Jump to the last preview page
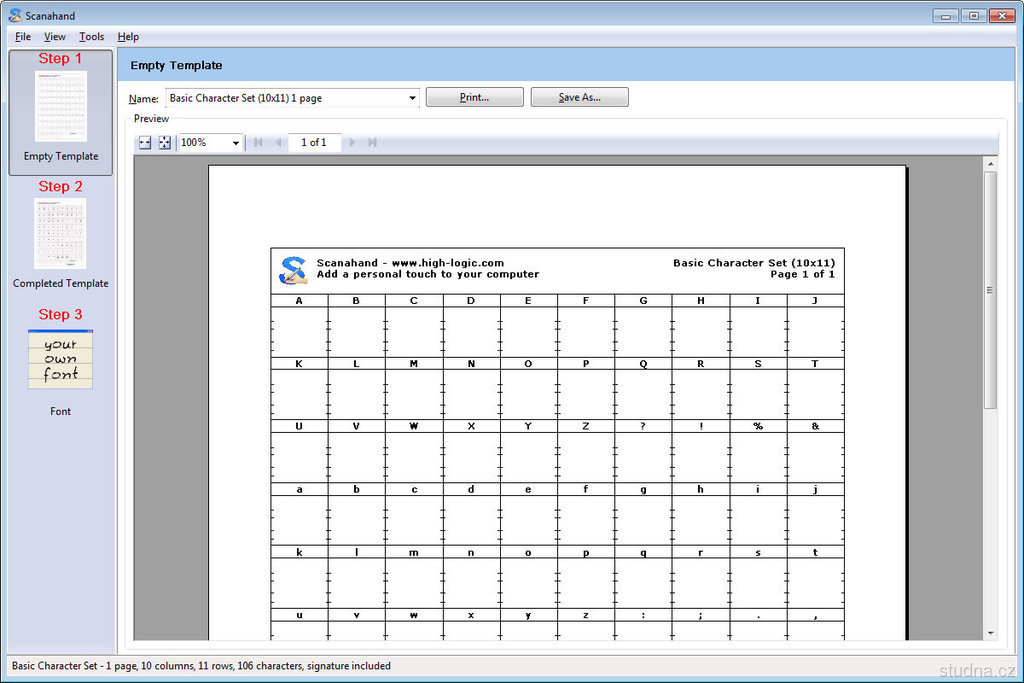The width and height of the screenshot is (1024, 683). tap(372, 143)
